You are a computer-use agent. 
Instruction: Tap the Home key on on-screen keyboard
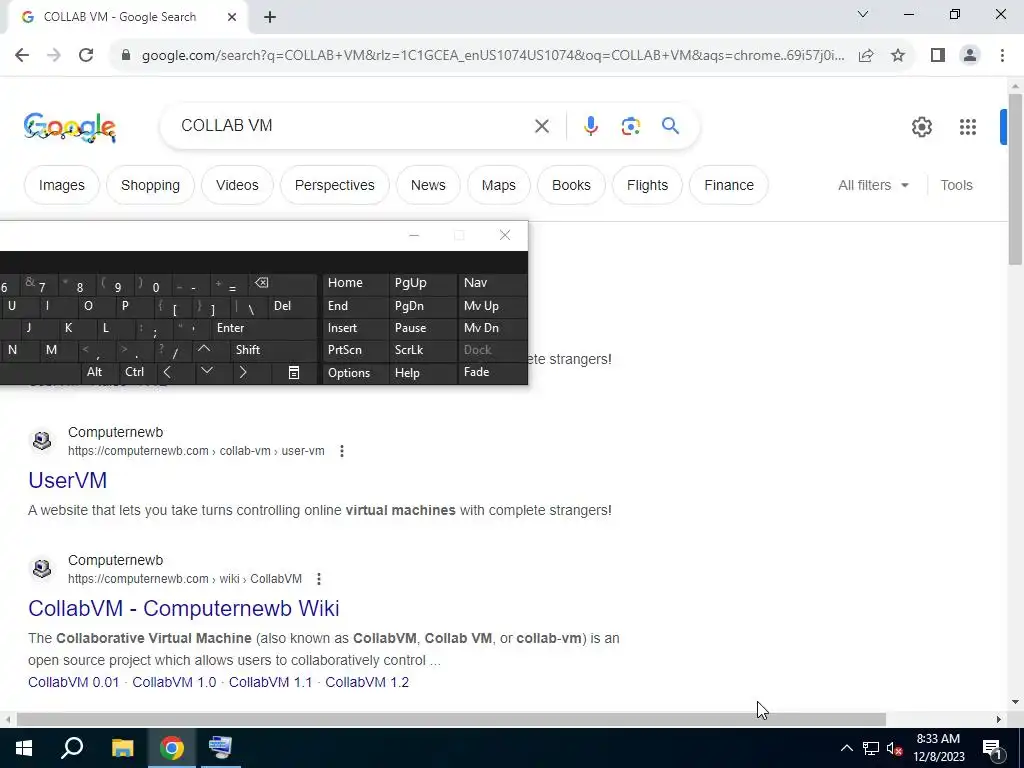355,283
